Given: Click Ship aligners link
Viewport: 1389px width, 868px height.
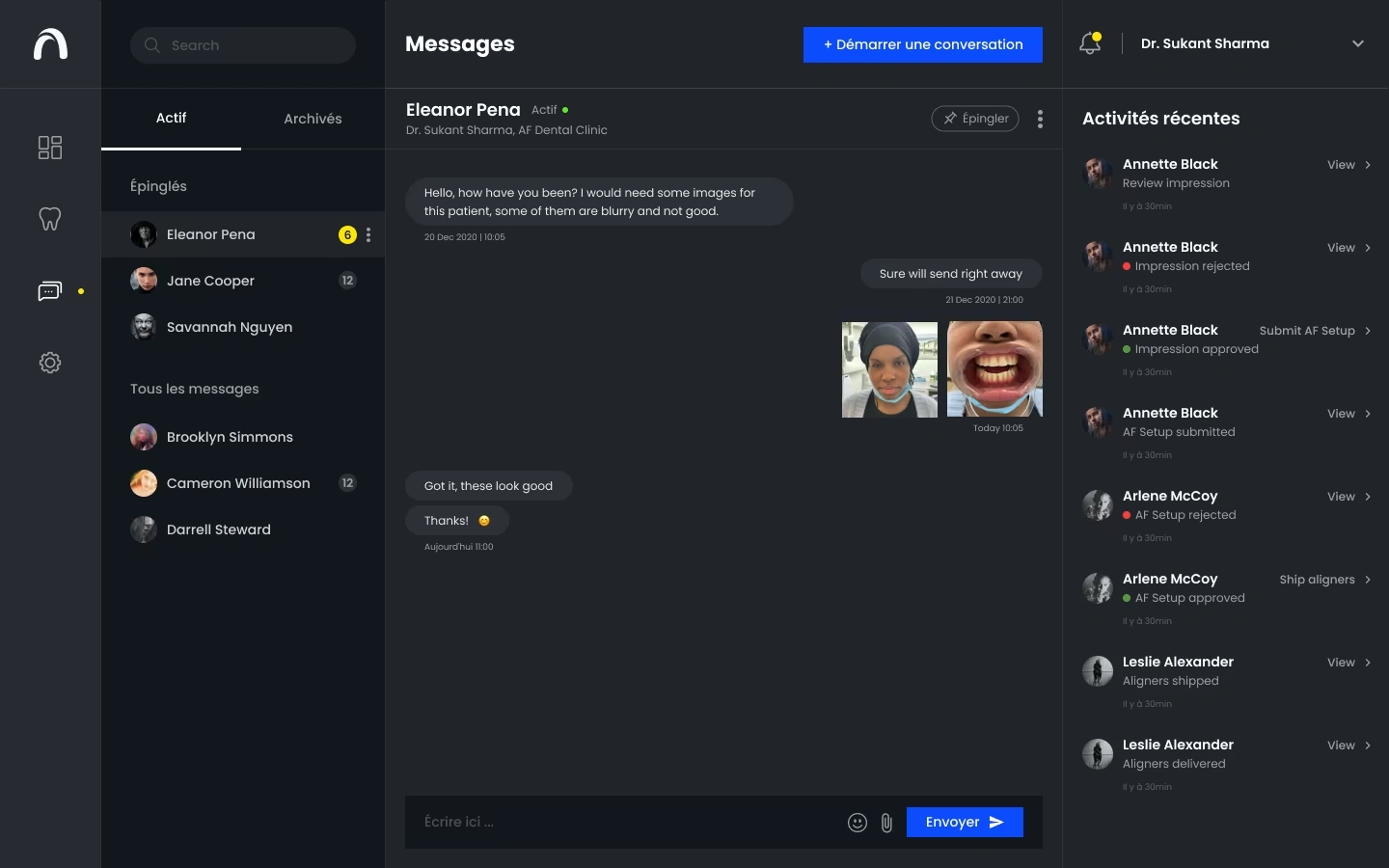Looking at the screenshot, I should click(1318, 580).
